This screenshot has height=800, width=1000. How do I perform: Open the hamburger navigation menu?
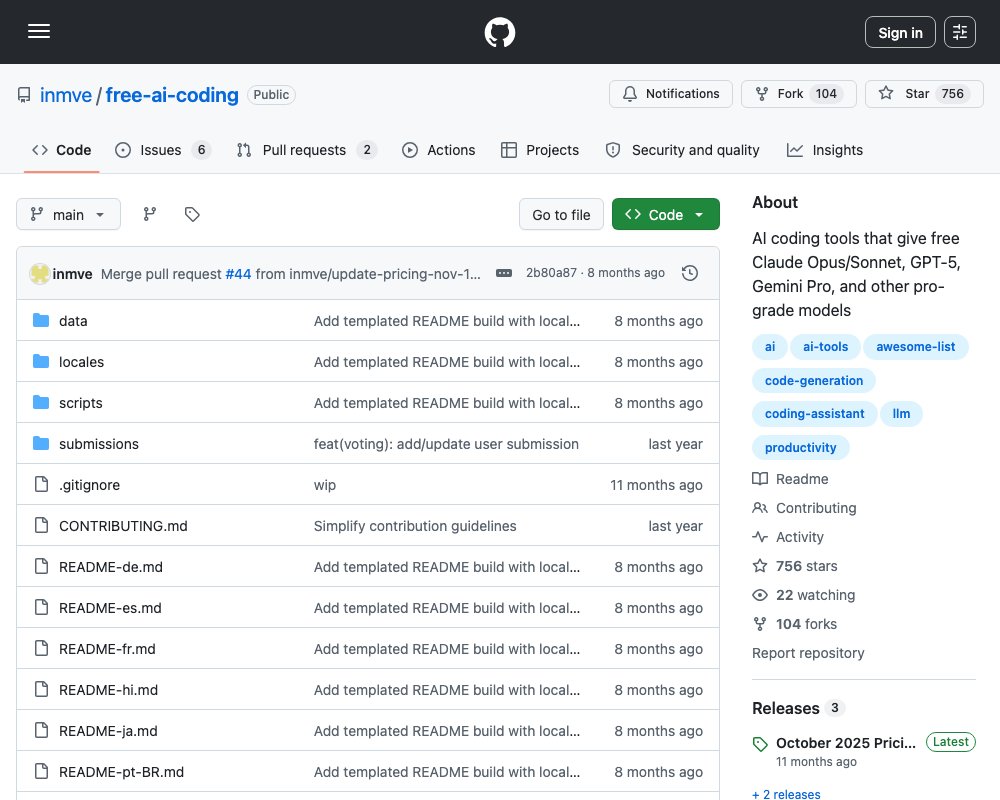tap(39, 31)
